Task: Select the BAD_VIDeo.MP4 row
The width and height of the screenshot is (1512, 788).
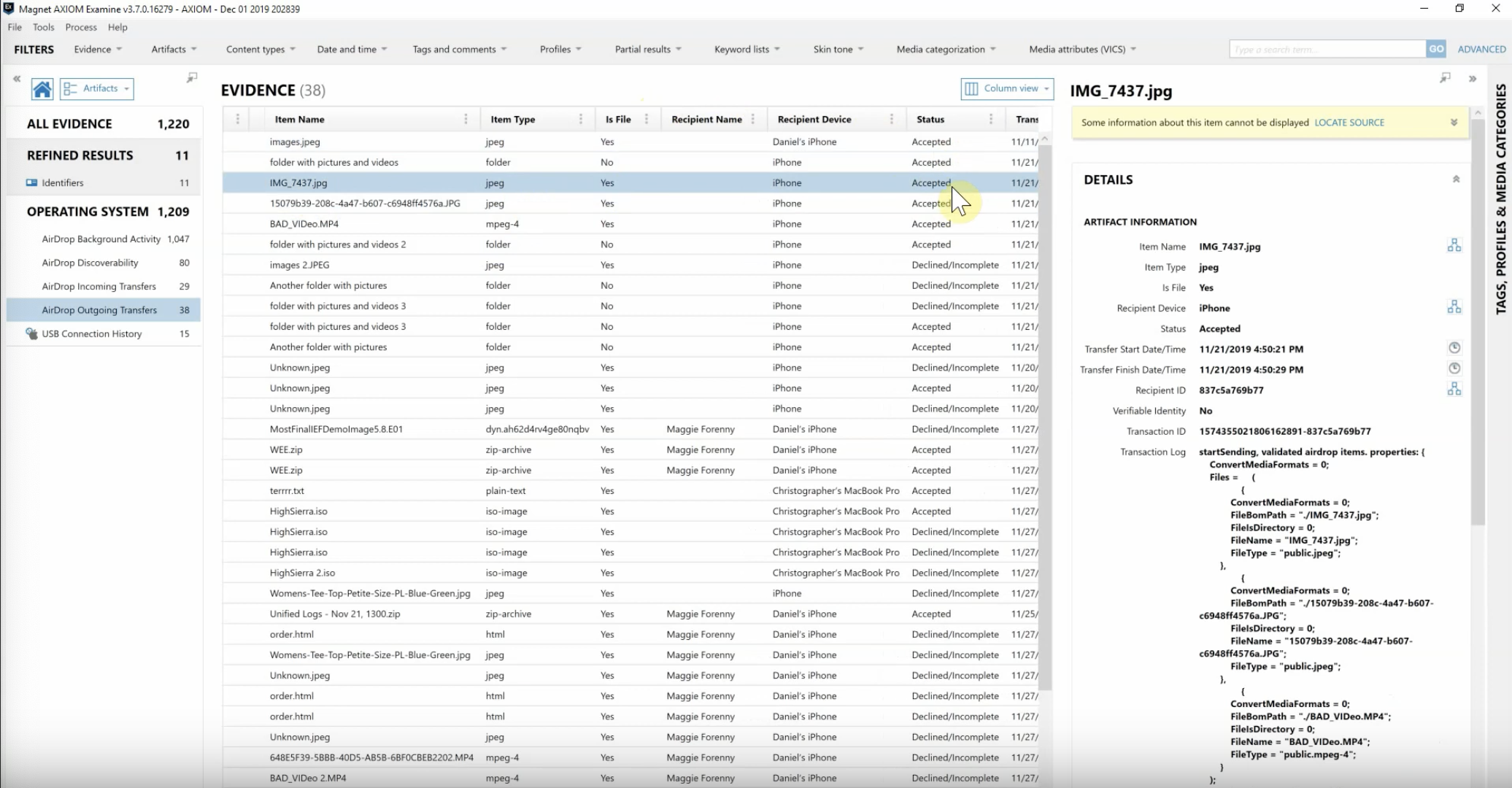Action: (x=630, y=224)
